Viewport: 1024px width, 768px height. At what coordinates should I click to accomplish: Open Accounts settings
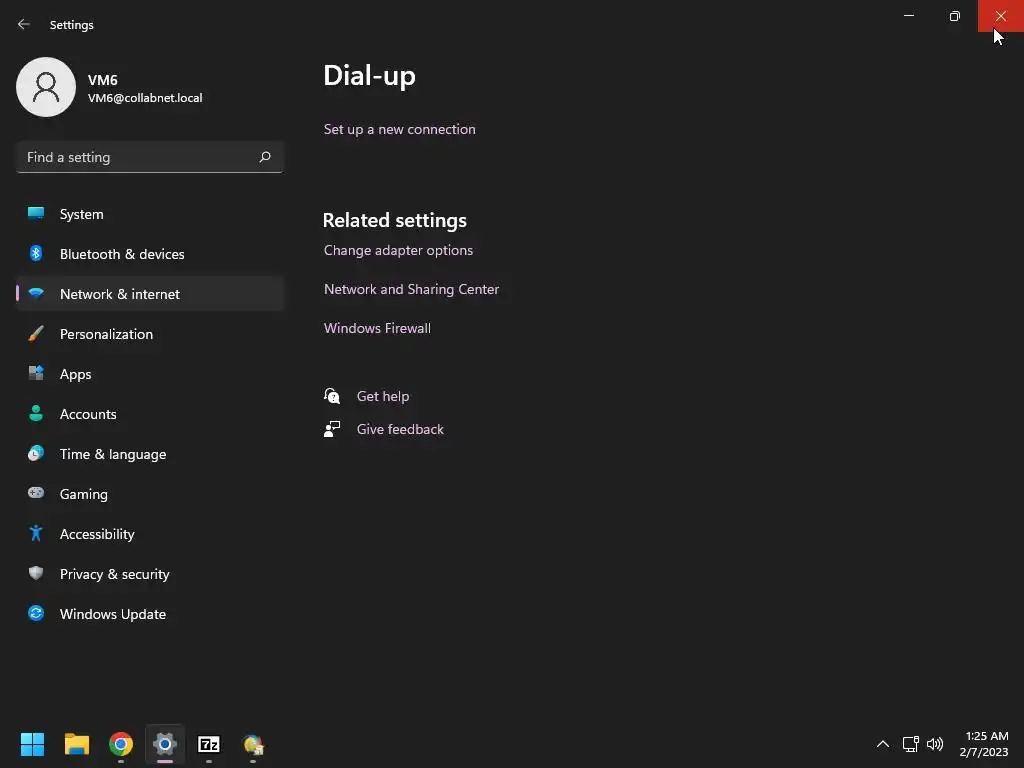pos(150,414)
